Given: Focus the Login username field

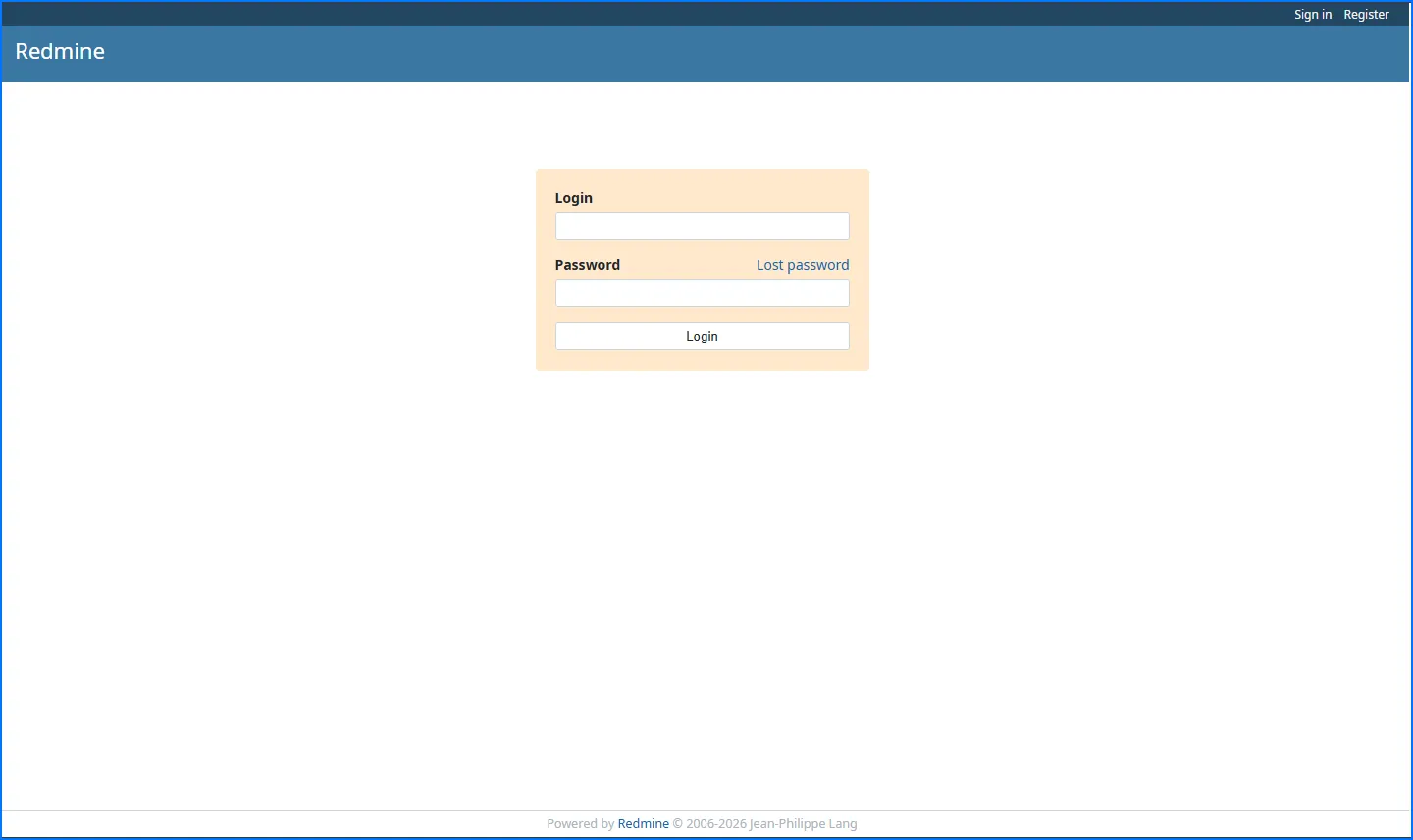Looking at the screenshot, I should [703, 227].
